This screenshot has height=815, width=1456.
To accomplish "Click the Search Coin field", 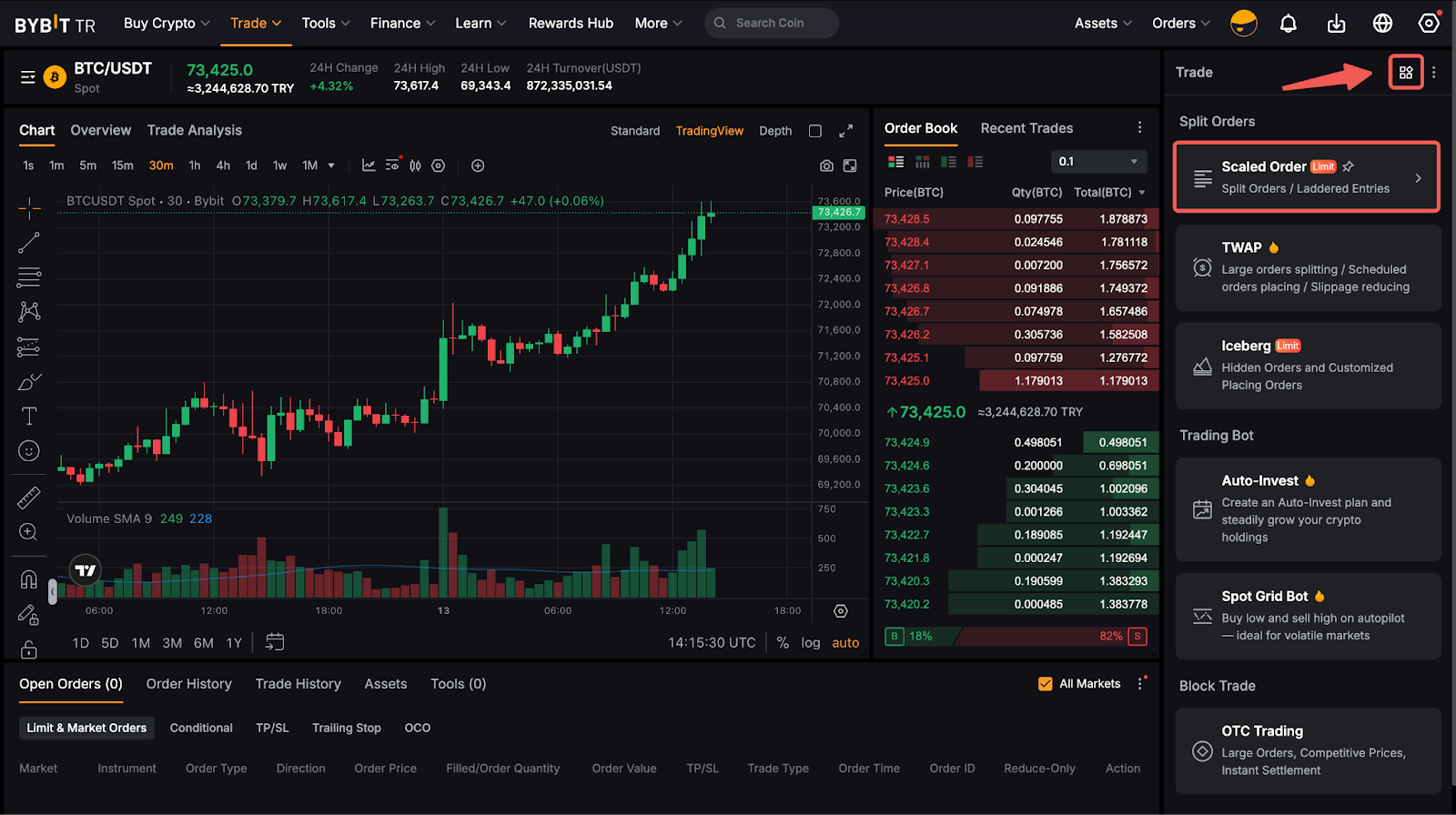I will (771, 24).
